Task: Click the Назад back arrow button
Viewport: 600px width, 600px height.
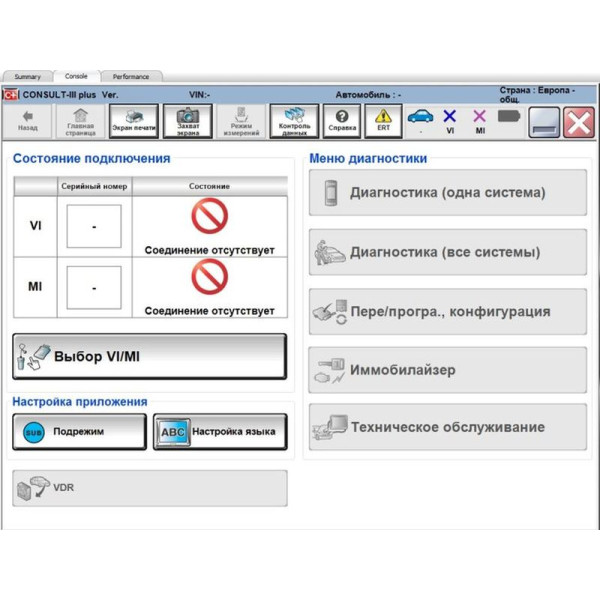Action: click(27, 121)
